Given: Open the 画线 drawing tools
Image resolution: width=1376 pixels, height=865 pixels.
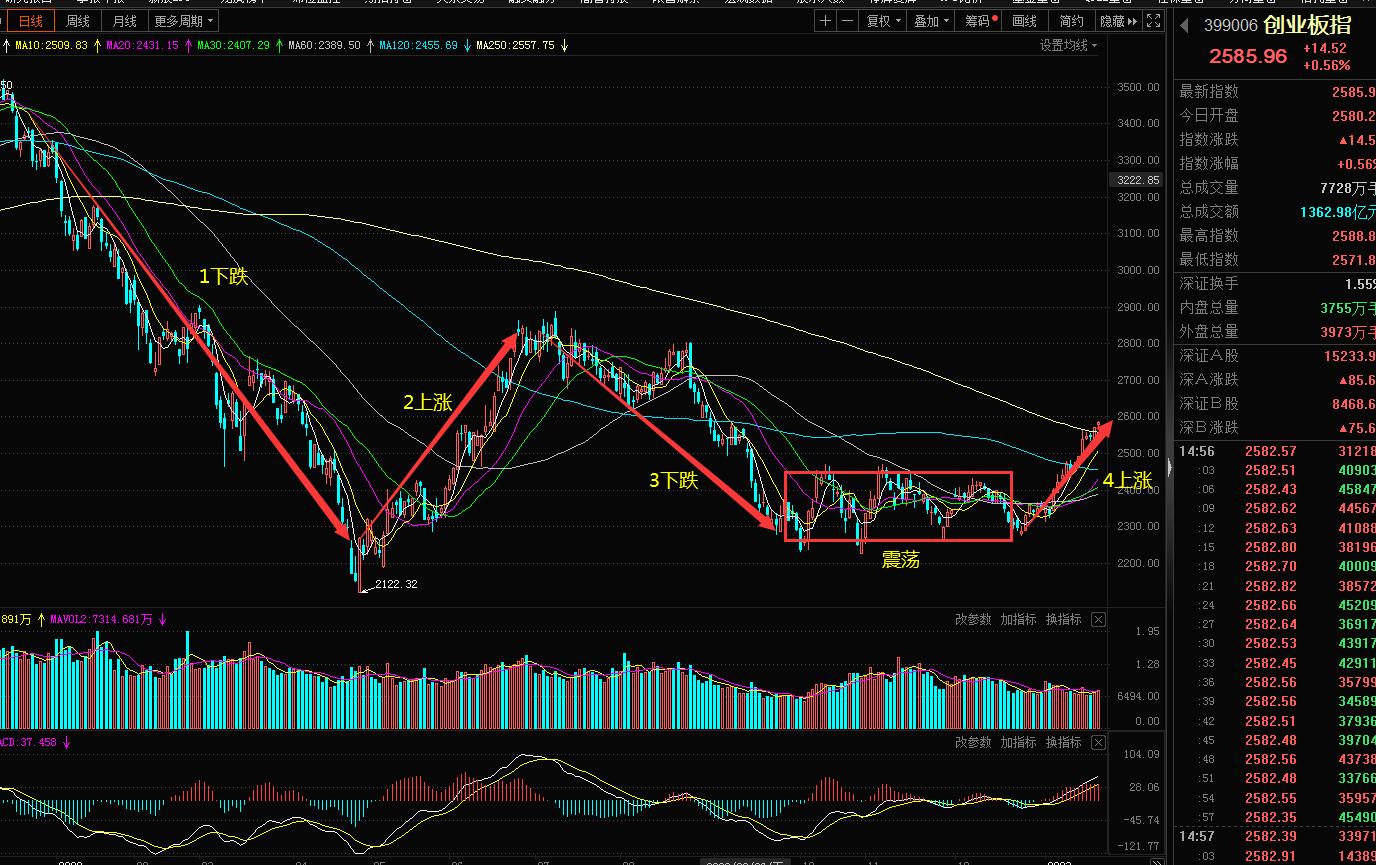Looking at the screenshot, I should [1025, 21].
